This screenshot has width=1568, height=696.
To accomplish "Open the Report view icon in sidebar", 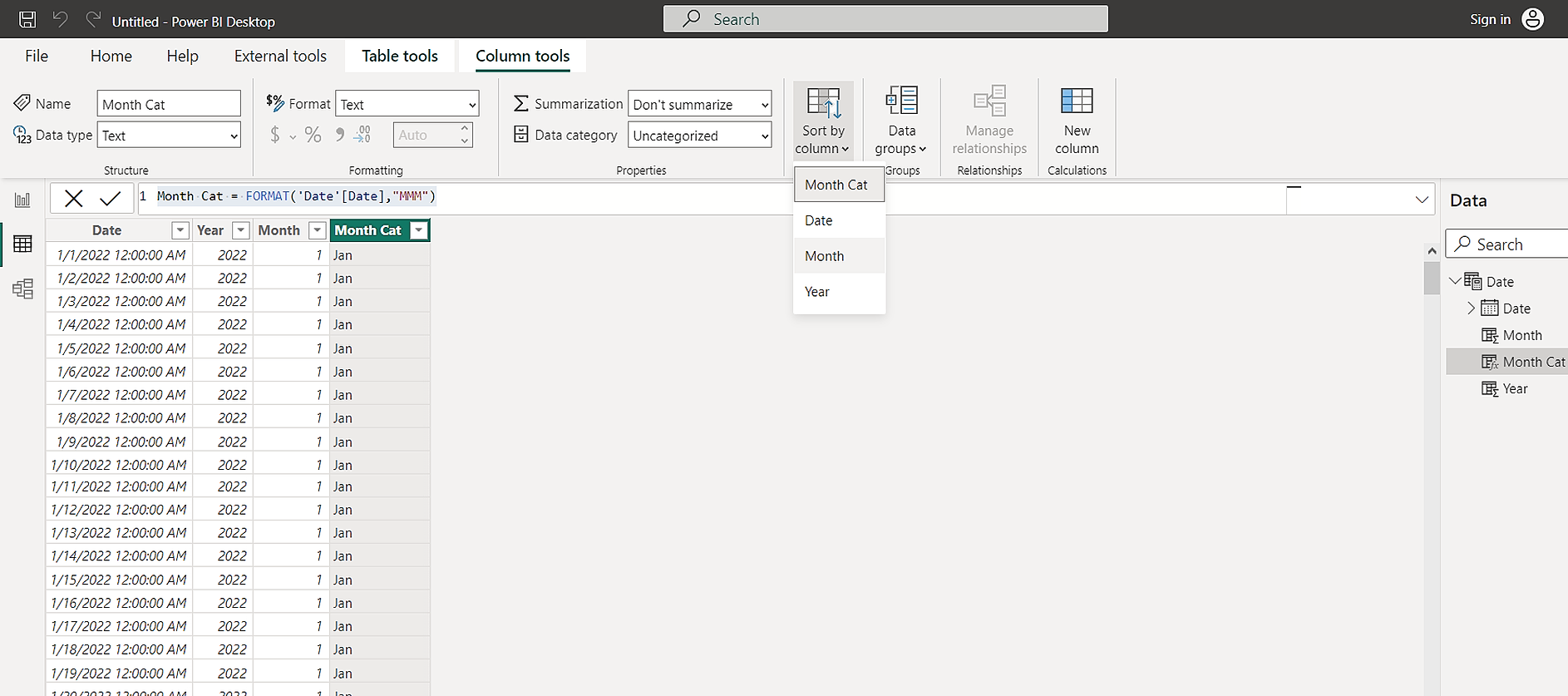I will pyautogui.click(x=22, y=200).
